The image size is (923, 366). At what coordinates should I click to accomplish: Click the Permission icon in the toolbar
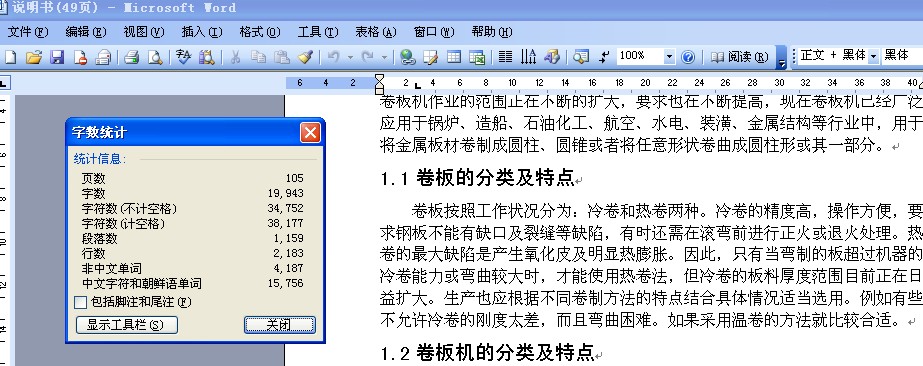pyautogui.click(x=80, y=57)
